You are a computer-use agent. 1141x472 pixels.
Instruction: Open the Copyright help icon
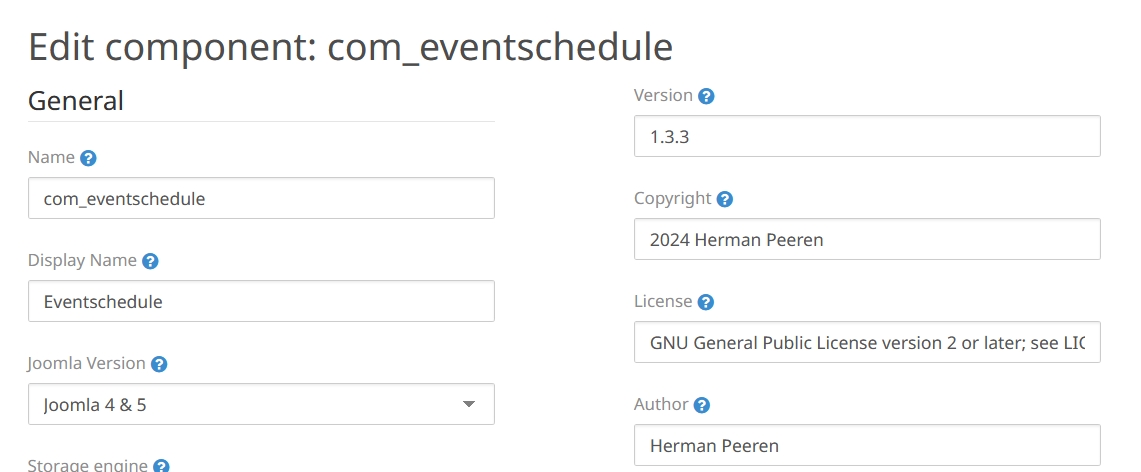(x=725, y=199)
